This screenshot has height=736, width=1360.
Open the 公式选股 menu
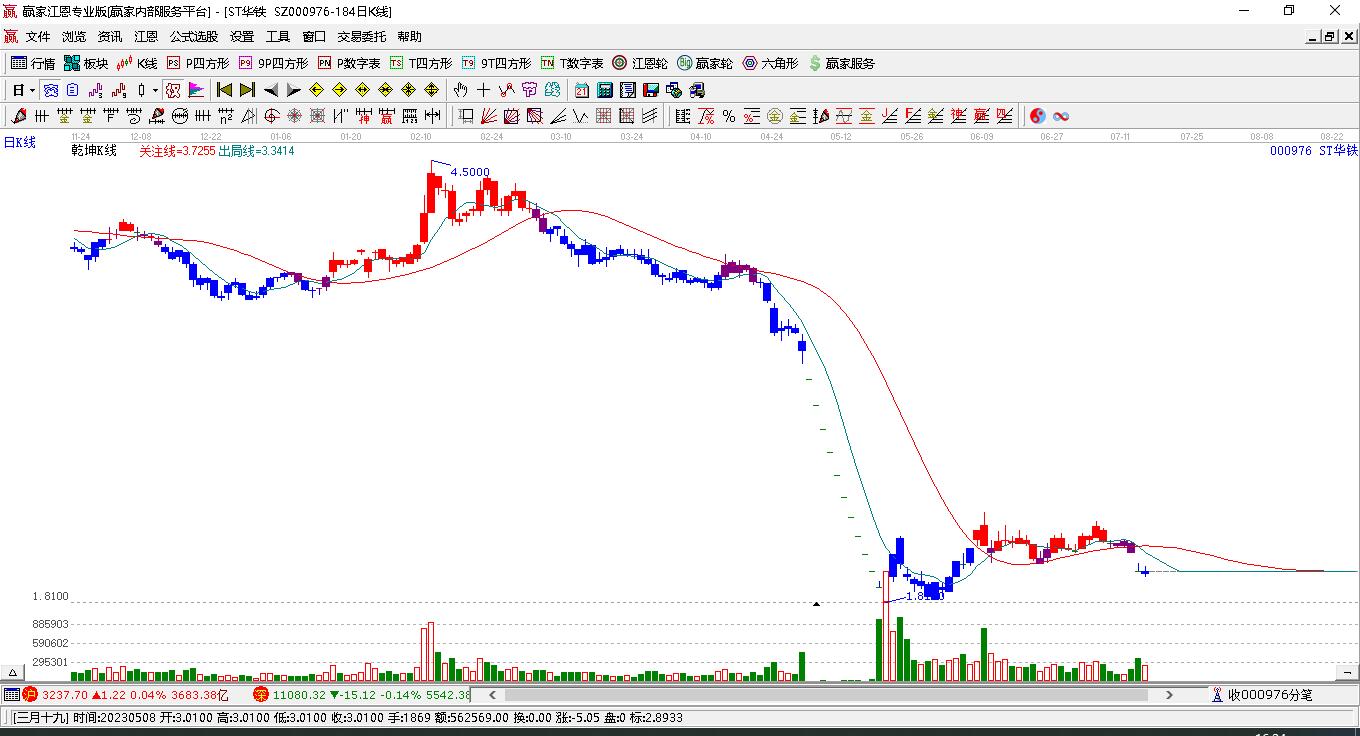(x=194, y=37)
